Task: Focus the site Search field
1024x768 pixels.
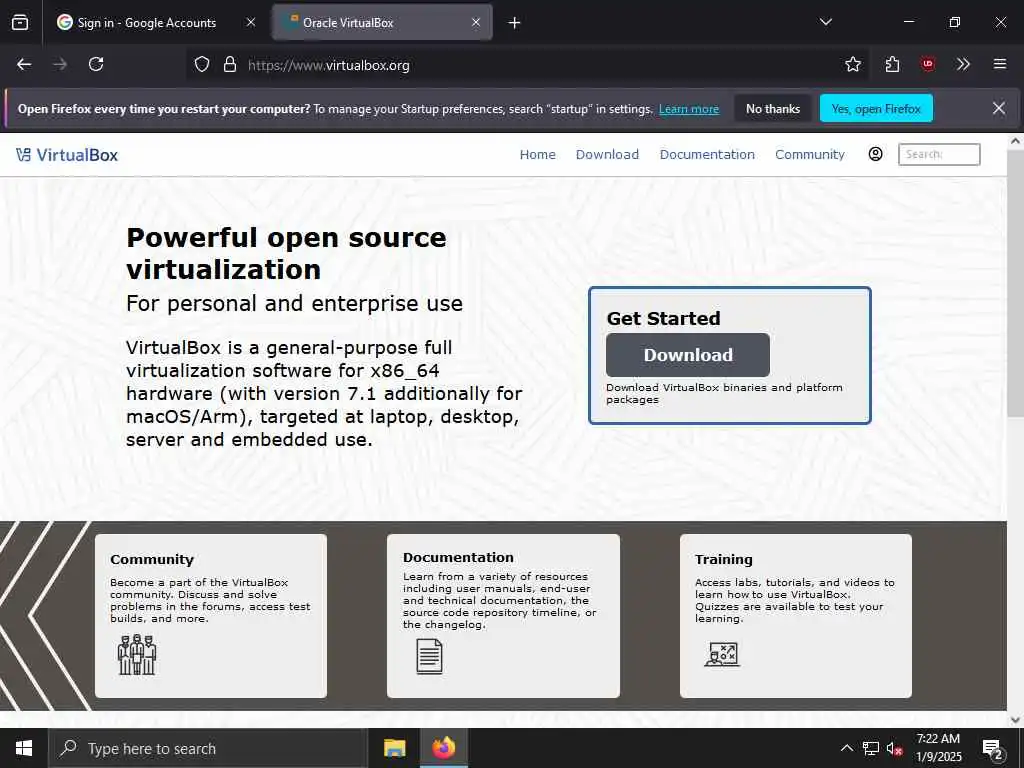Action: [938, 154]
